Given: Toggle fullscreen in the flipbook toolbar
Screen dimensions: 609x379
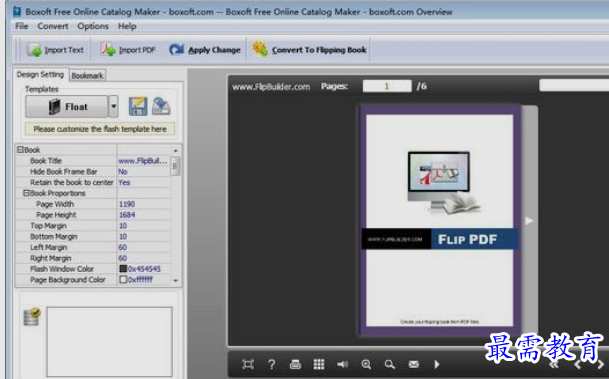Looking at the screenshot, I should coord(248,364).
